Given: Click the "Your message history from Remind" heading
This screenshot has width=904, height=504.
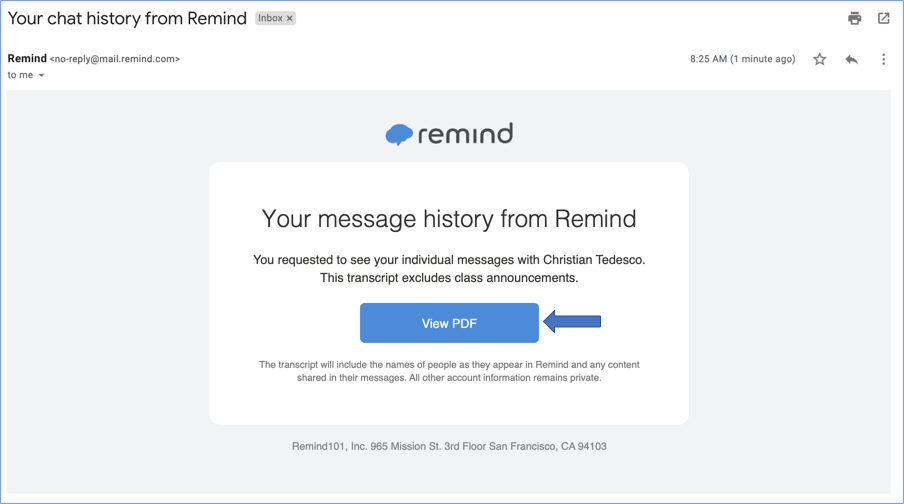Looking at the screenshot, I should (449, 218).
